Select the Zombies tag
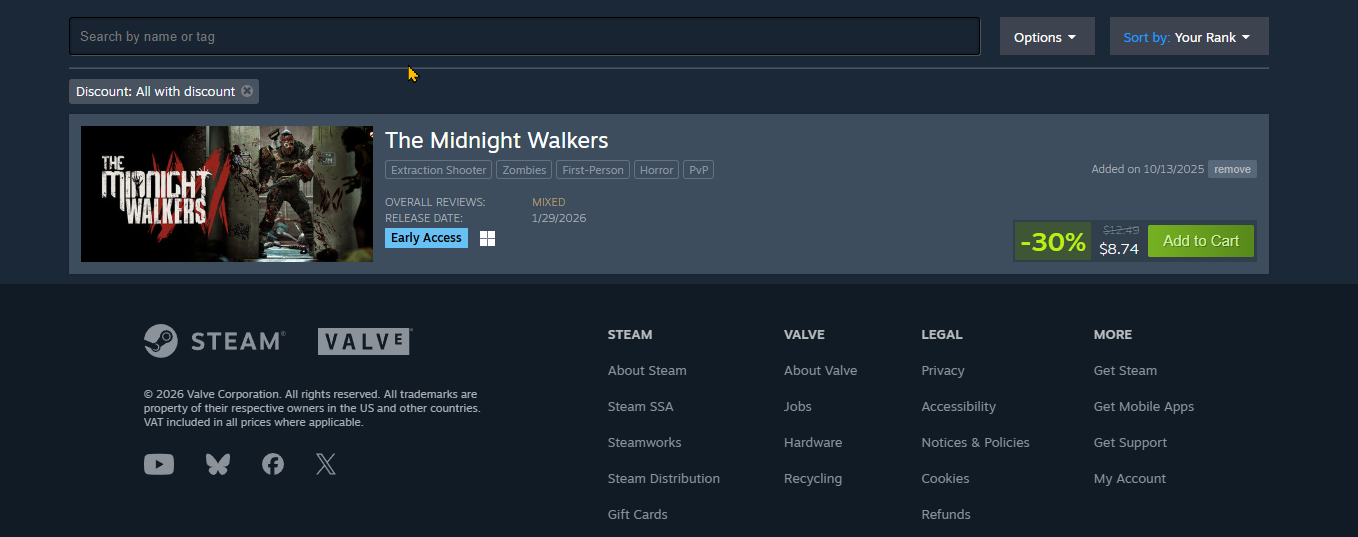The image size is (1358, 537). click(x=525, y=170)
